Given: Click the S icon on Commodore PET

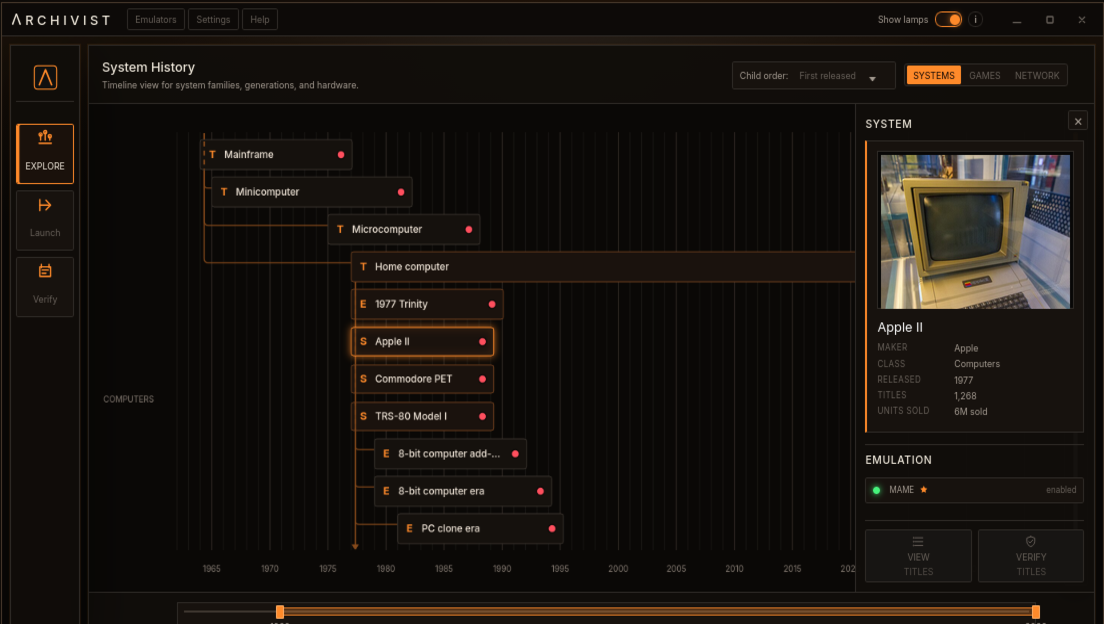Looking at the screenshot, I should point(363,378).
